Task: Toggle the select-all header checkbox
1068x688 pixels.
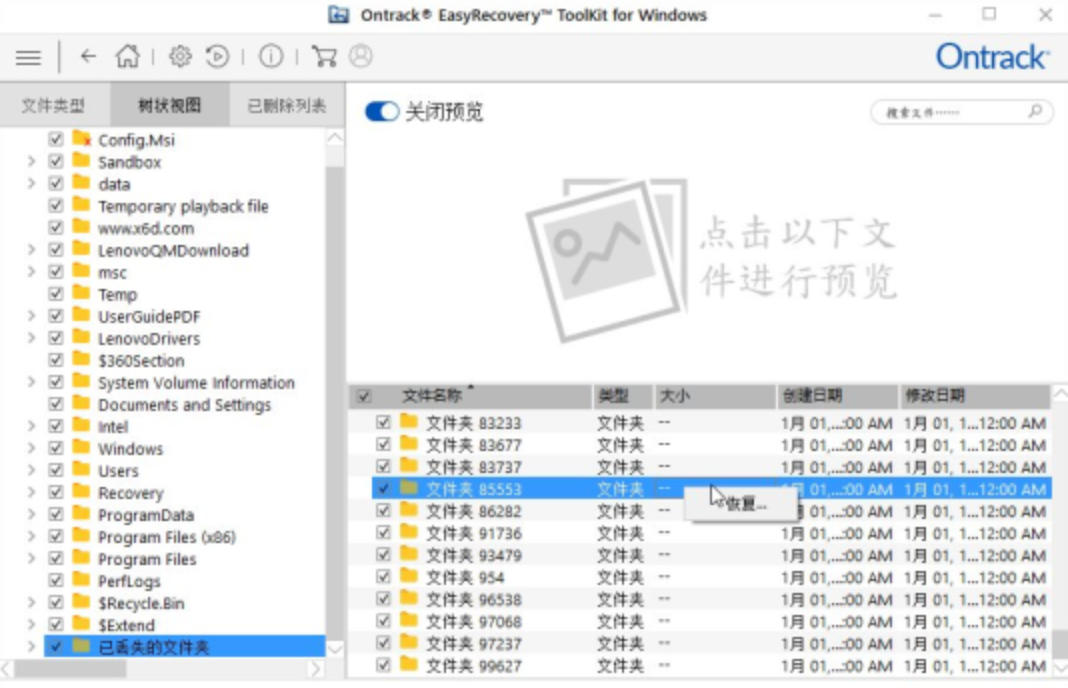Action: [364, 396]
